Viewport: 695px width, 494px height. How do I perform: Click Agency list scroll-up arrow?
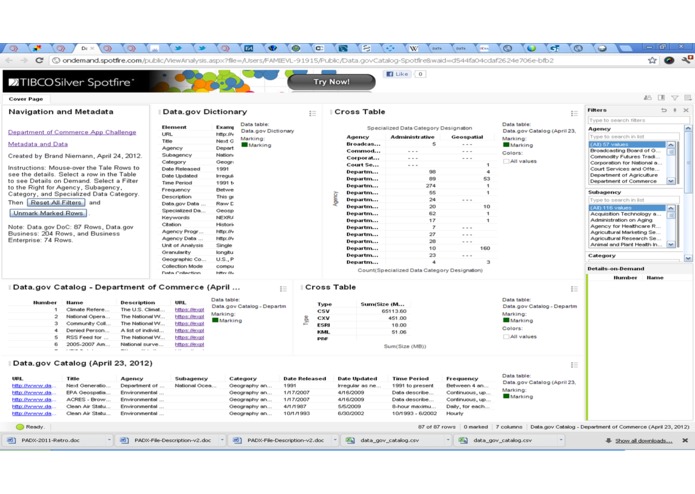(x=671, y=145)
